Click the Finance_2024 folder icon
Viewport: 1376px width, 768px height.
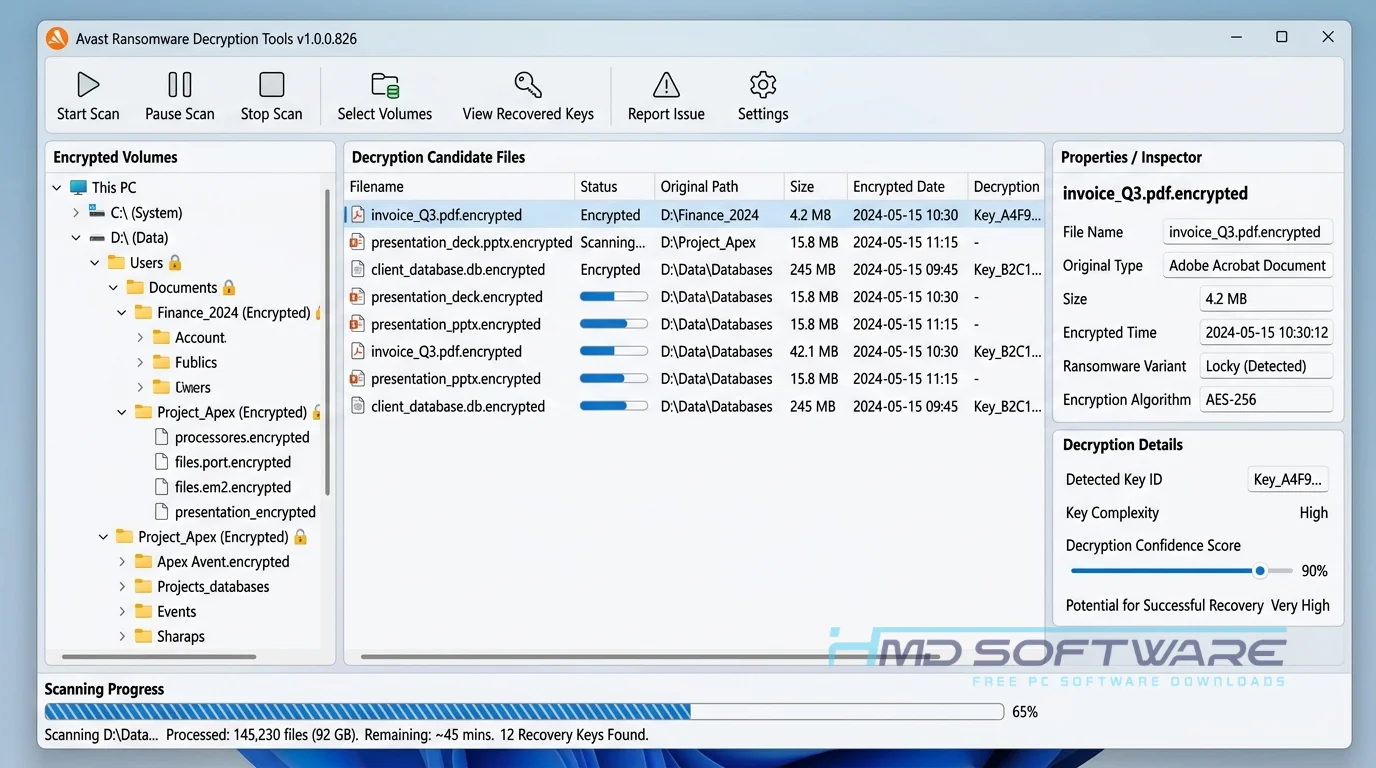coord(143,312)
